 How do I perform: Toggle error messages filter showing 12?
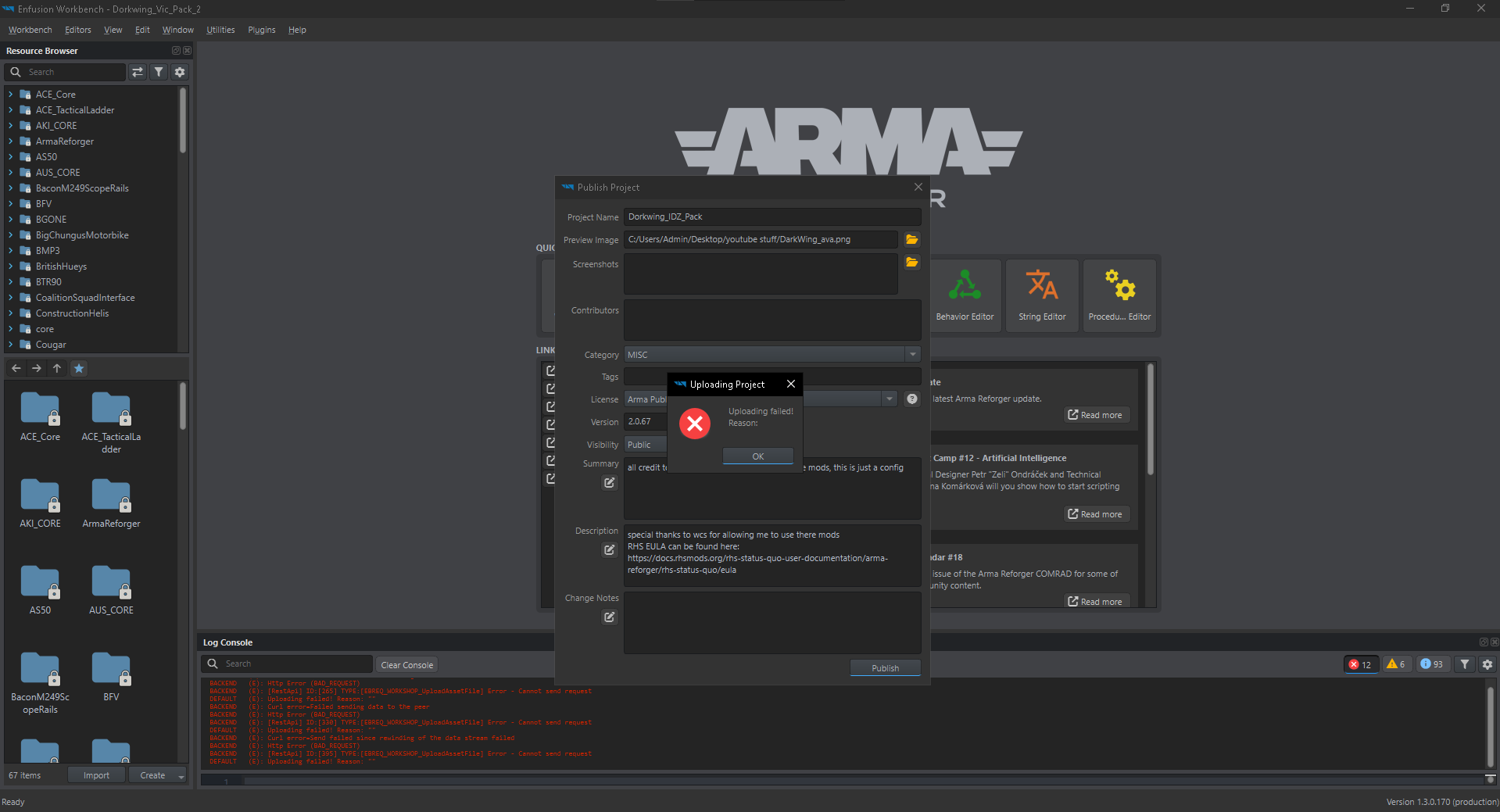point(1360,664)
